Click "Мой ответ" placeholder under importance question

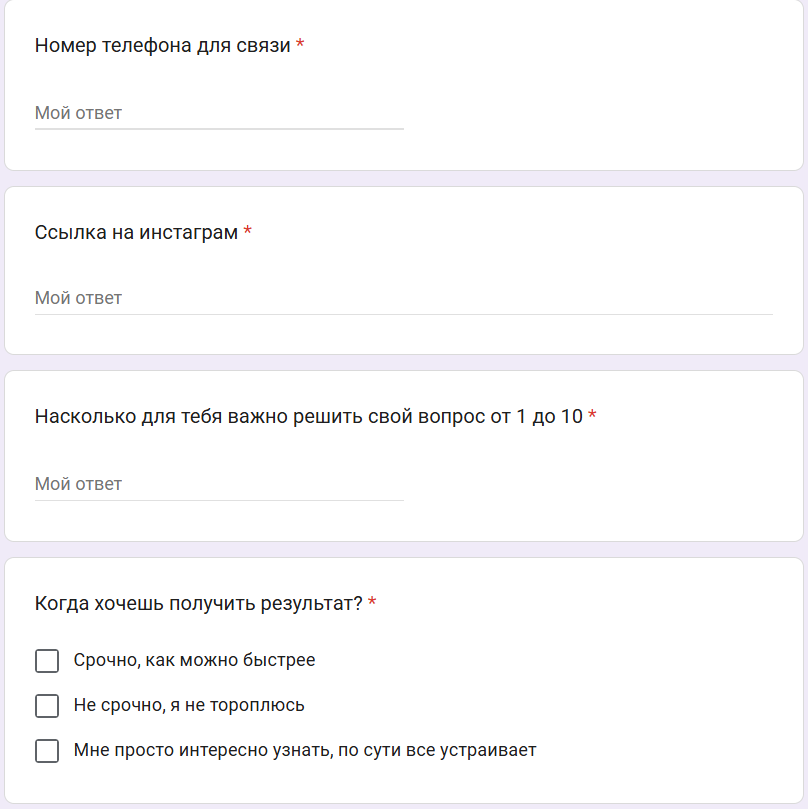(78, 484)
